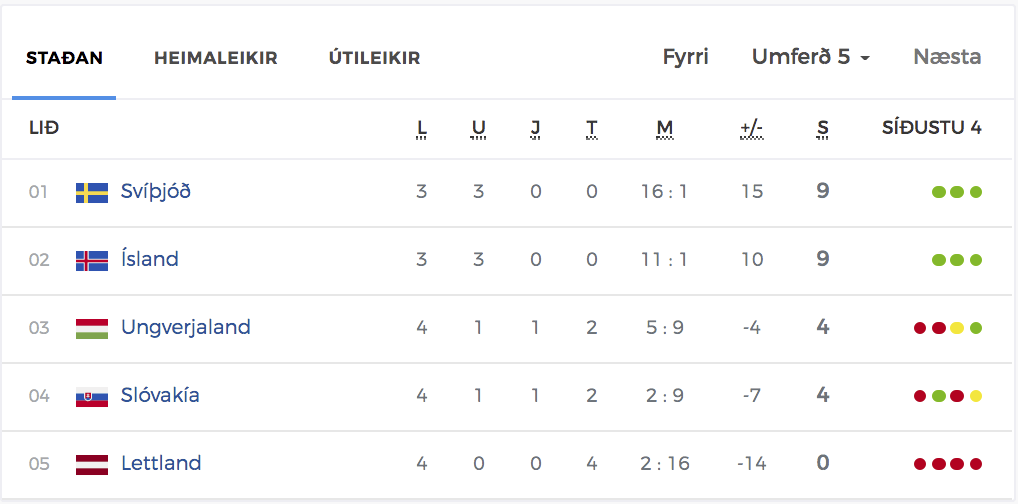Open the Svíþjóð team link

(156, 192)
